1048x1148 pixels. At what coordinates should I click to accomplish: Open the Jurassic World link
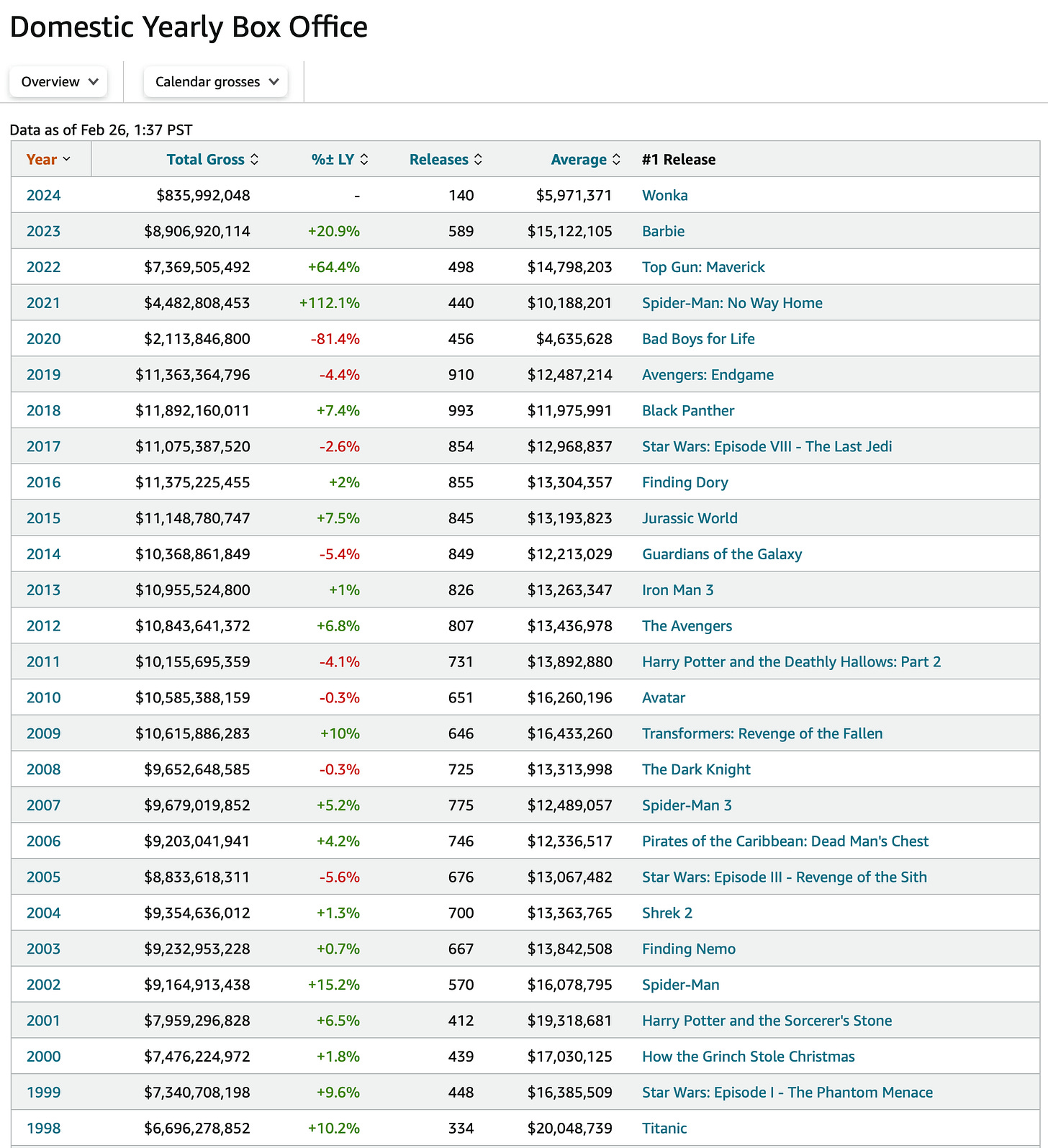click(690, 518)
